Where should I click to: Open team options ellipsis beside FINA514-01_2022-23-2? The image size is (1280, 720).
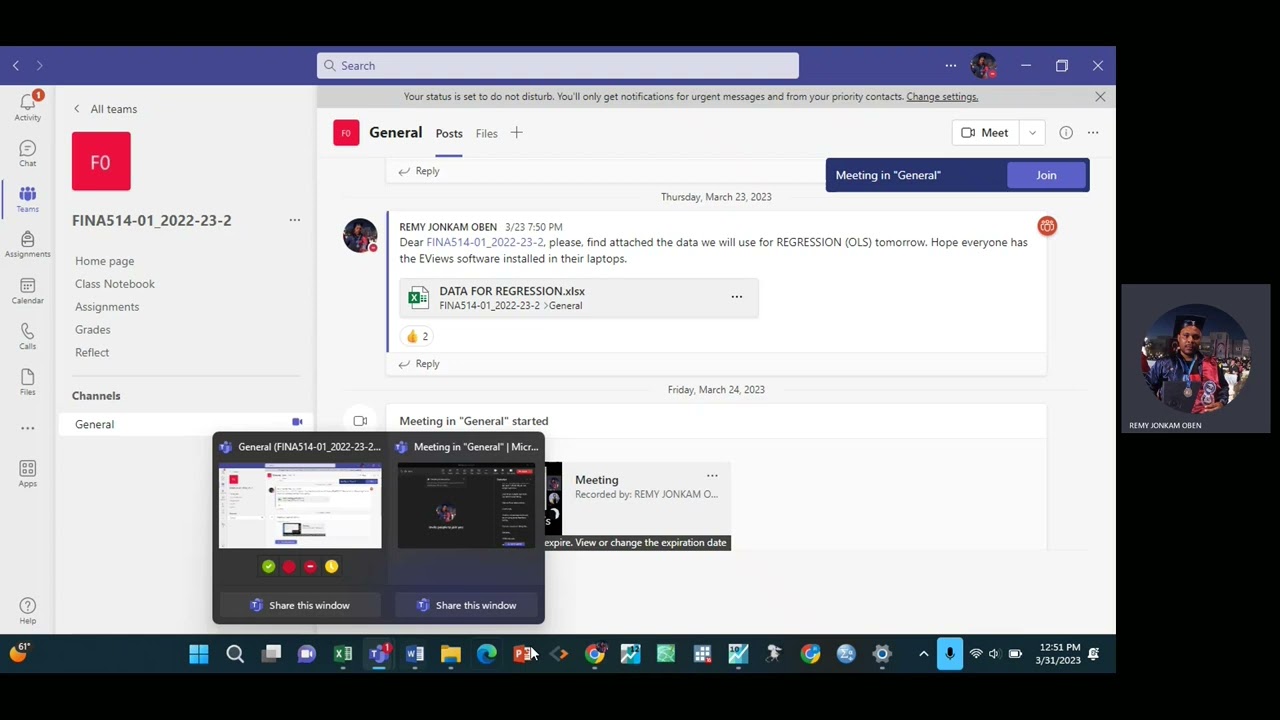coord(294,220)
